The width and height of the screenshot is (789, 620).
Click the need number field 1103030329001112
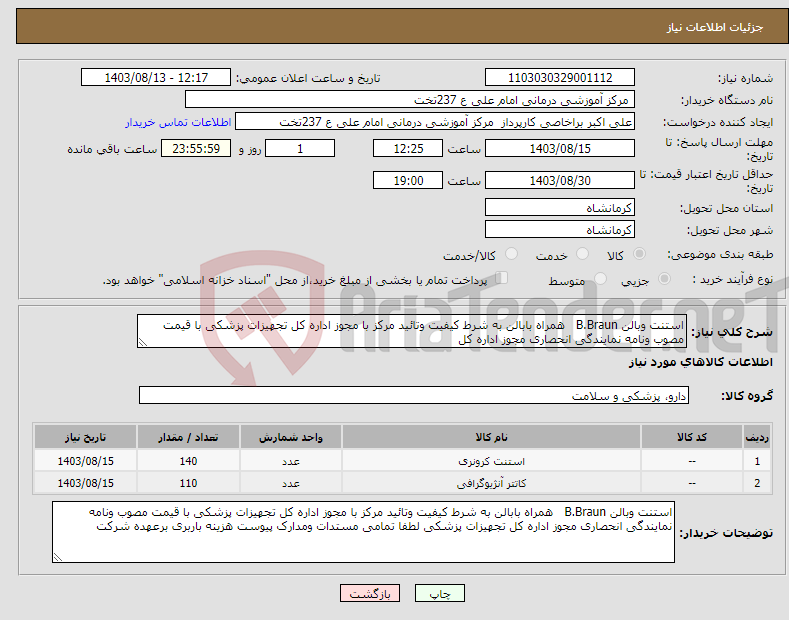coord(560,78)
